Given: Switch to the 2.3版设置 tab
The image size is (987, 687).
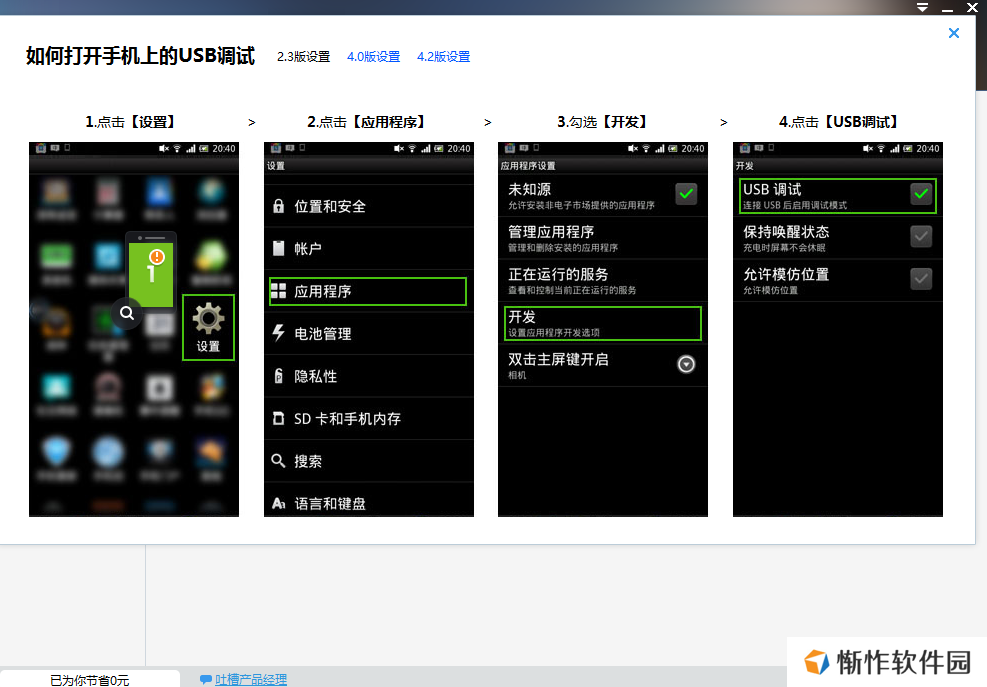Looking at the screenshot, I should [x=303, y=57].
